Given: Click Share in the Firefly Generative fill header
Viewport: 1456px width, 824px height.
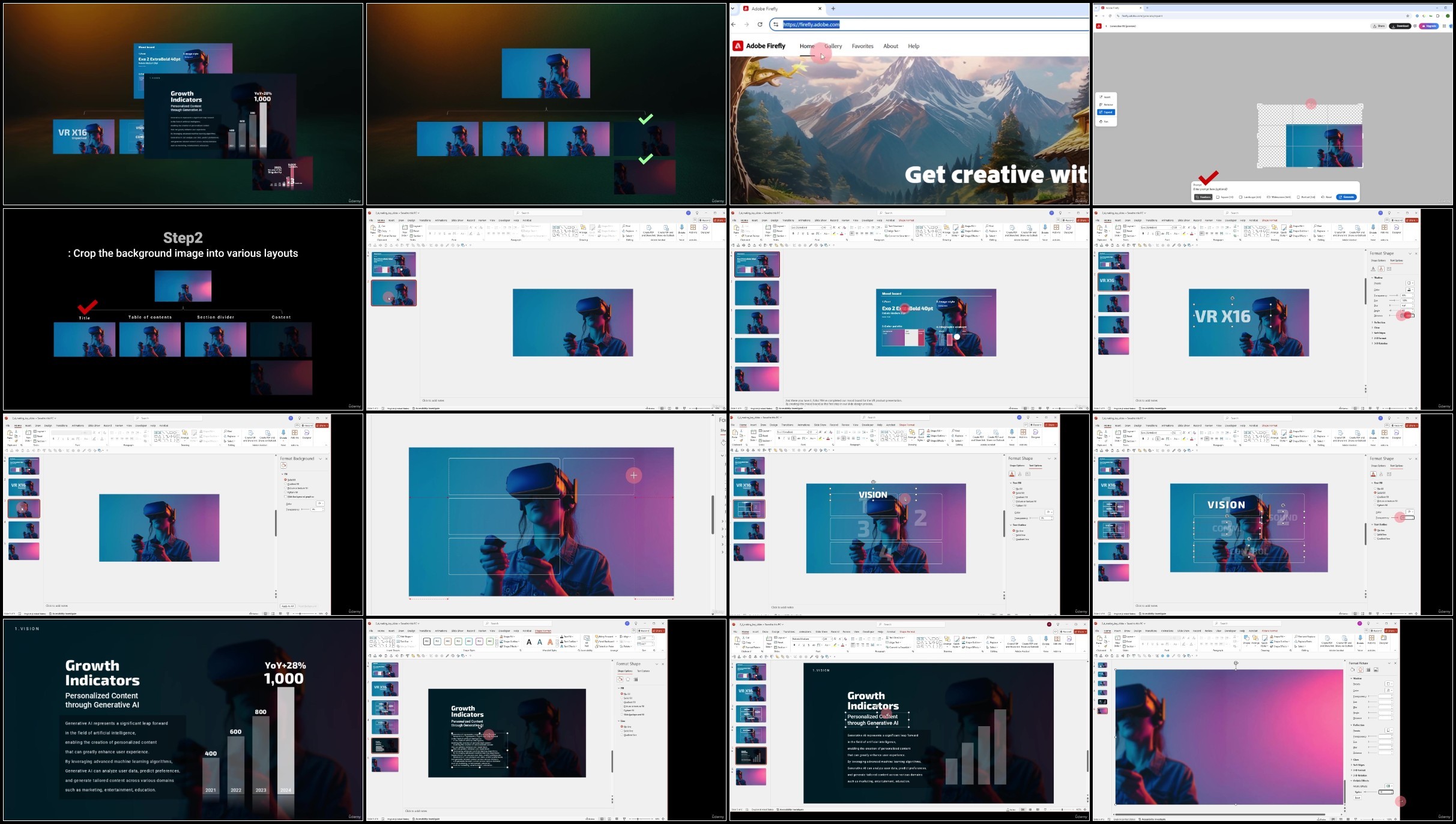Looking at the screenshot, I should point(1379,26).
